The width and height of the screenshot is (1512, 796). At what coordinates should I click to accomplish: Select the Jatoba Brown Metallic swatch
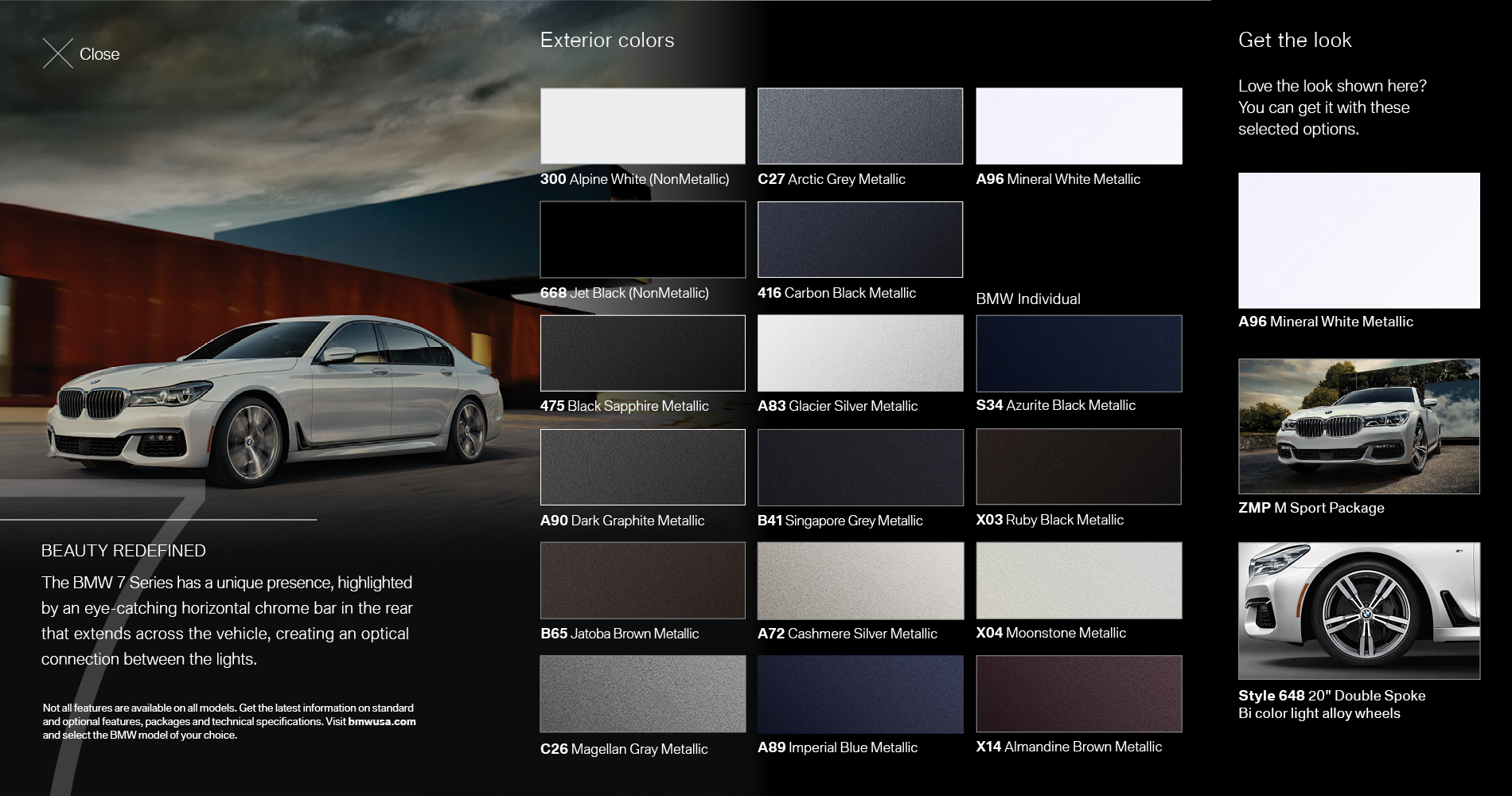[643, 580]
